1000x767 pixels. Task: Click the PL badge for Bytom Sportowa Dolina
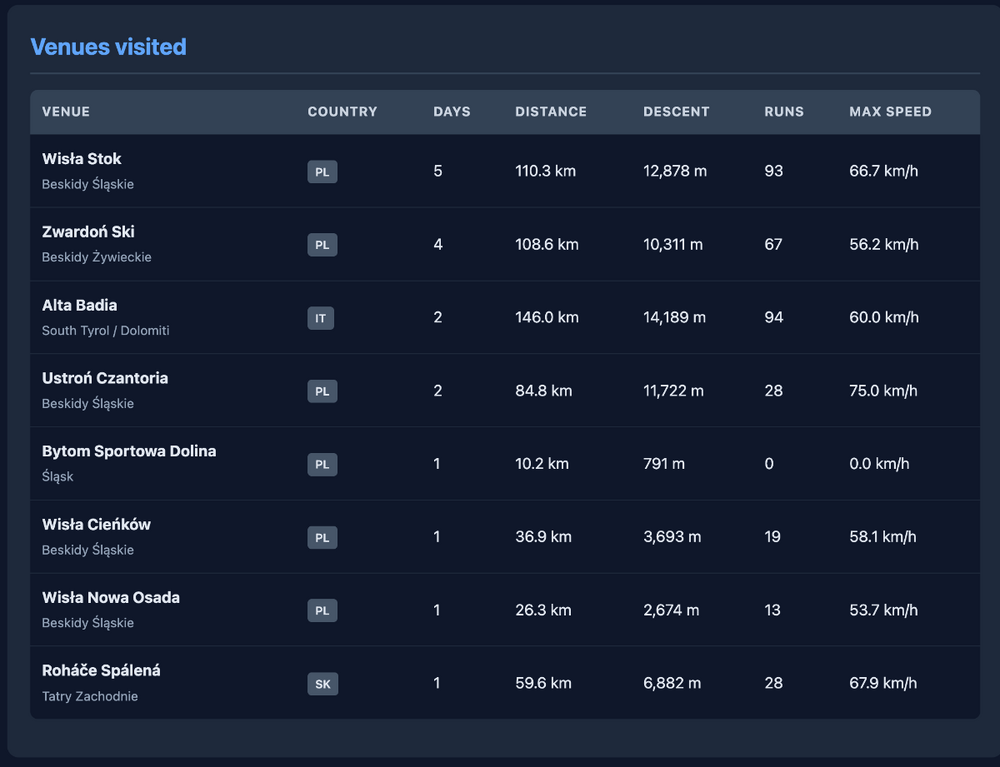point(322,464)
